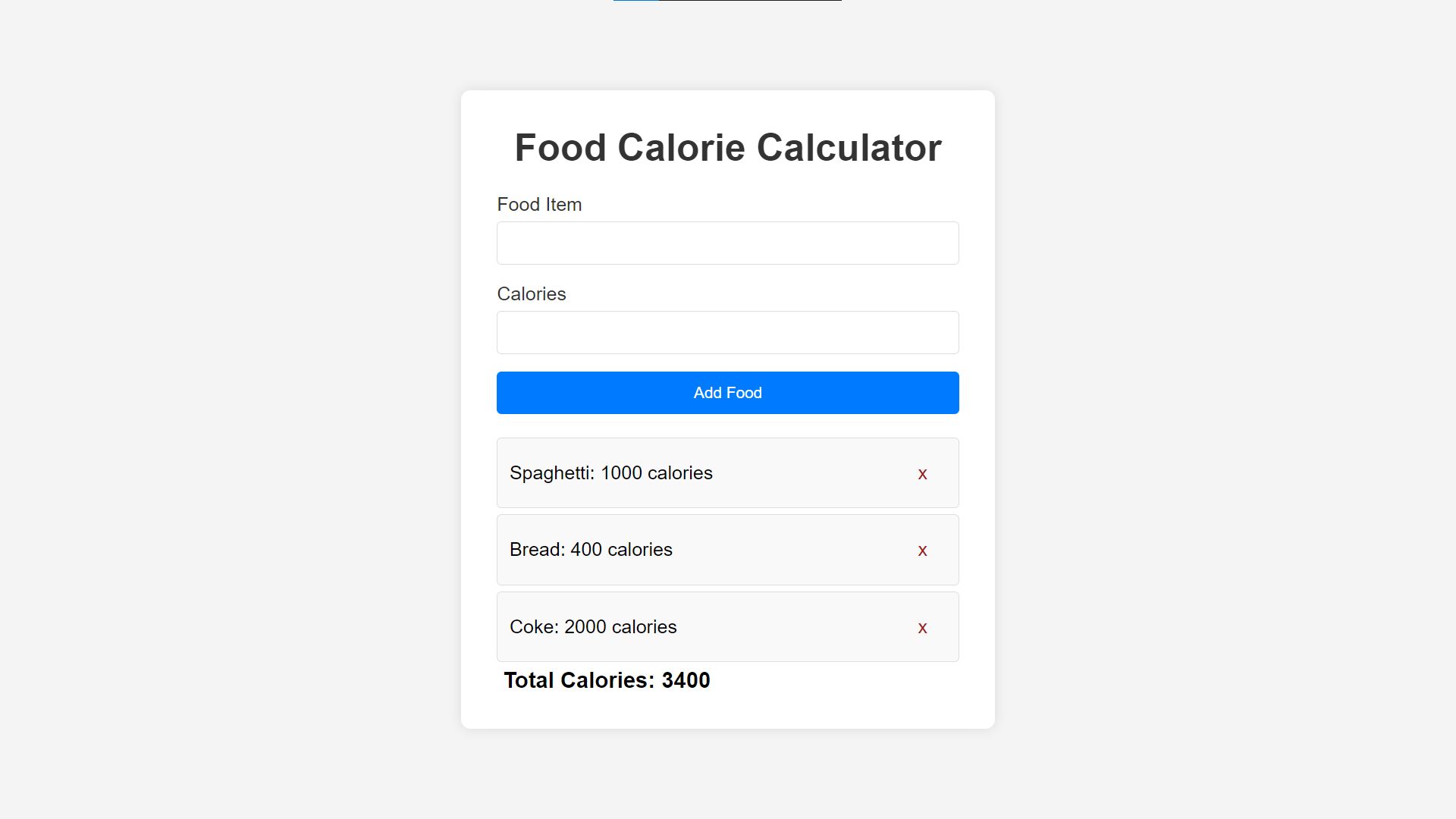Click the blue part of top loading bar

[636, 0]
